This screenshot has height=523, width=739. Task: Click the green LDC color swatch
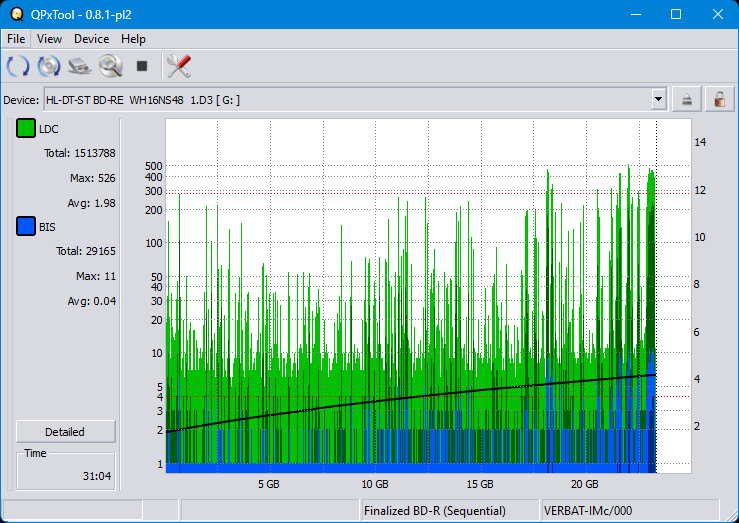26,129
